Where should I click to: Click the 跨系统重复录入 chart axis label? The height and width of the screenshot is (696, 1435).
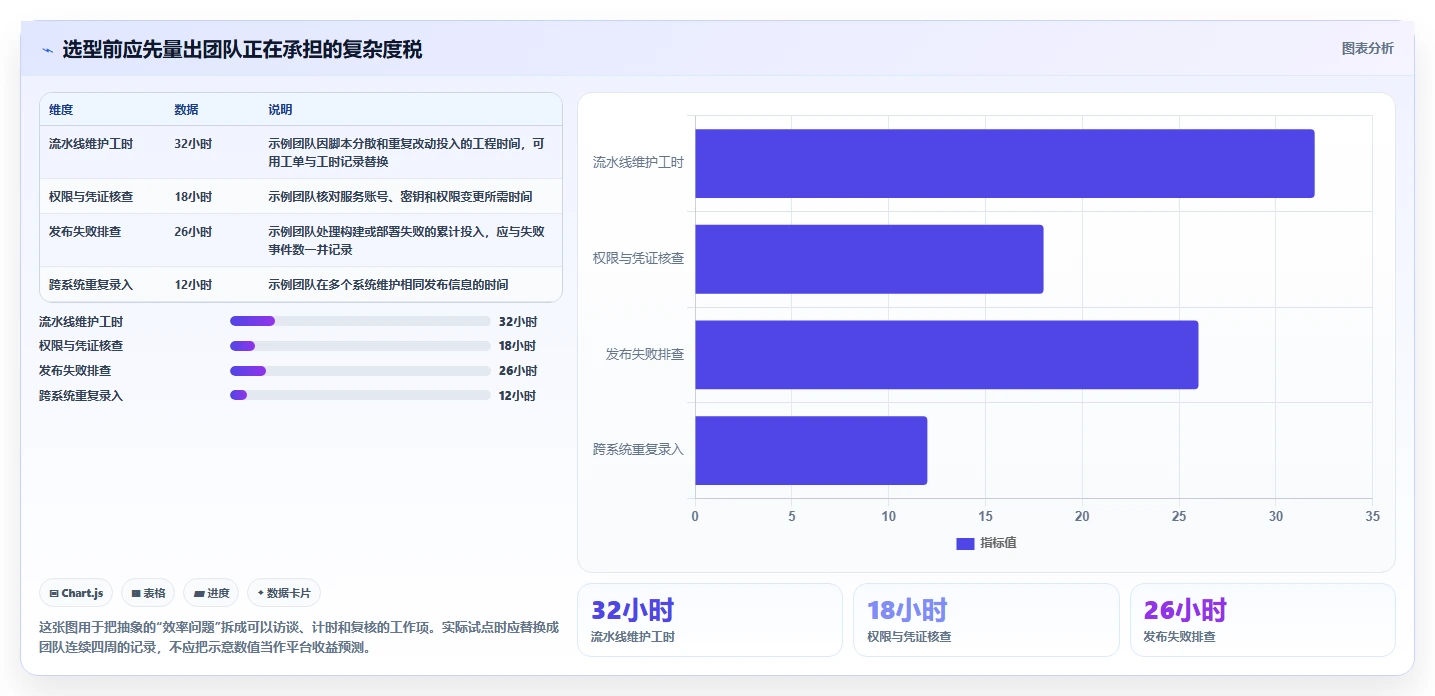638,450
